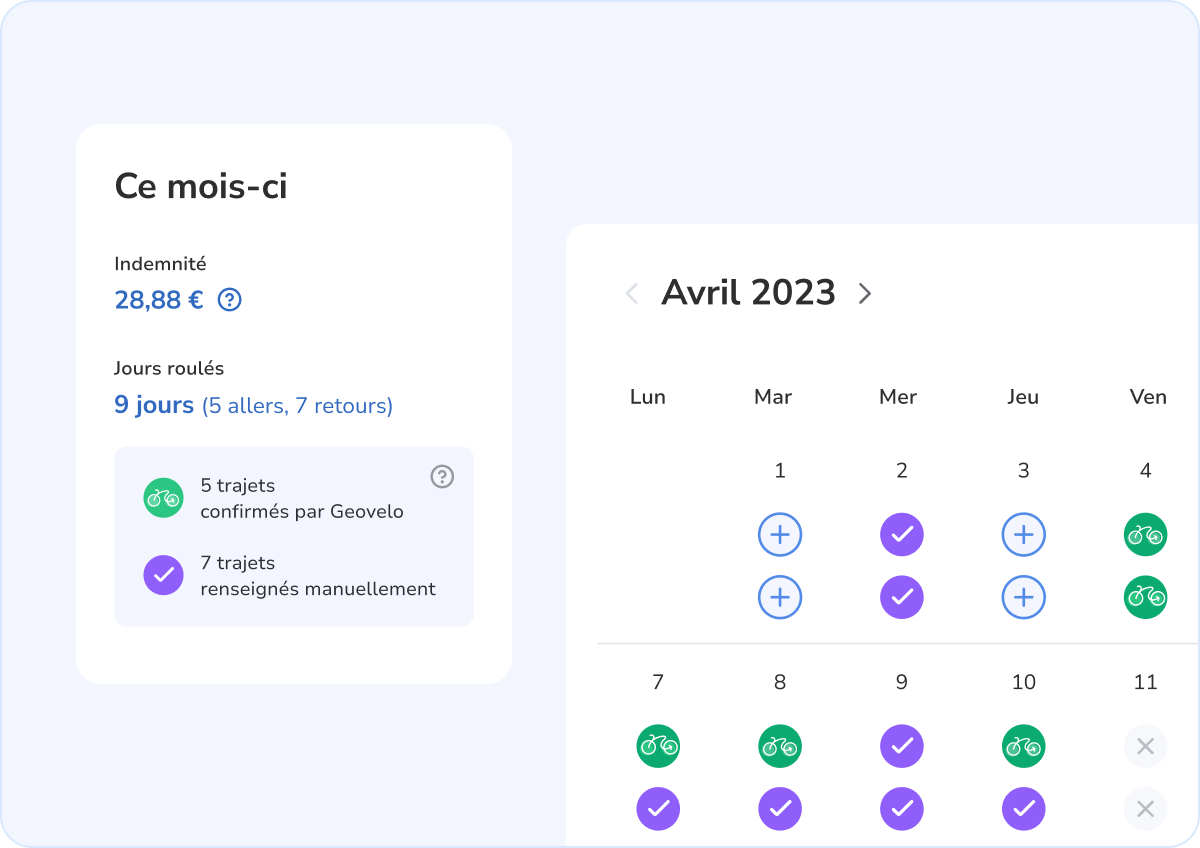Click the Avril 2023 month title
1200x848 pixels.
(x=748, y=293)
